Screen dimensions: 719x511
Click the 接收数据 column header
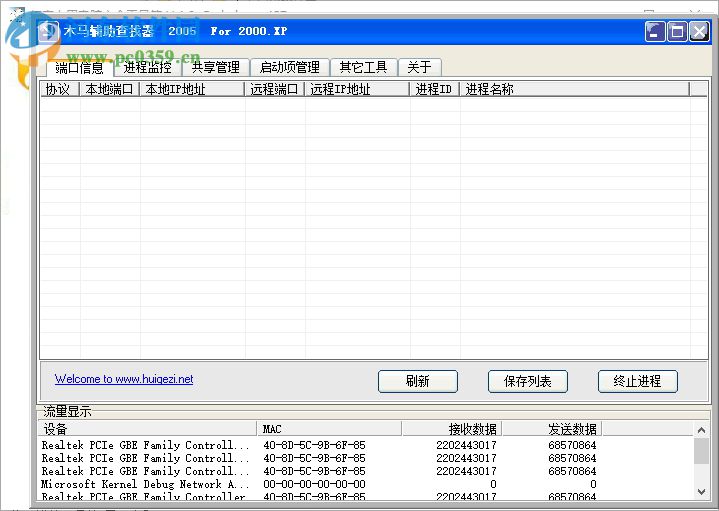452,429
